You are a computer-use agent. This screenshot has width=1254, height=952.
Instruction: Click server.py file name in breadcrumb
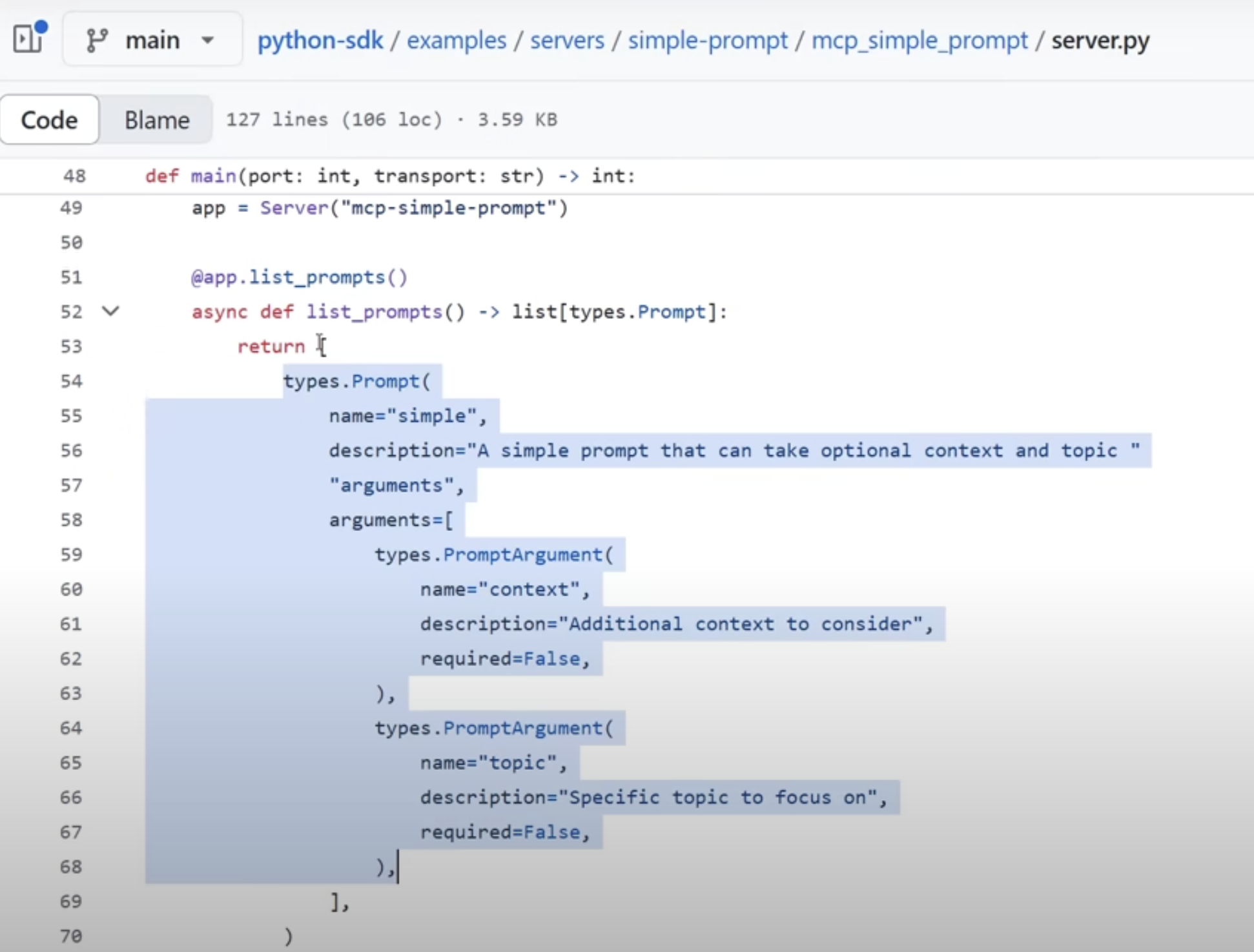tap(1100, 41)
